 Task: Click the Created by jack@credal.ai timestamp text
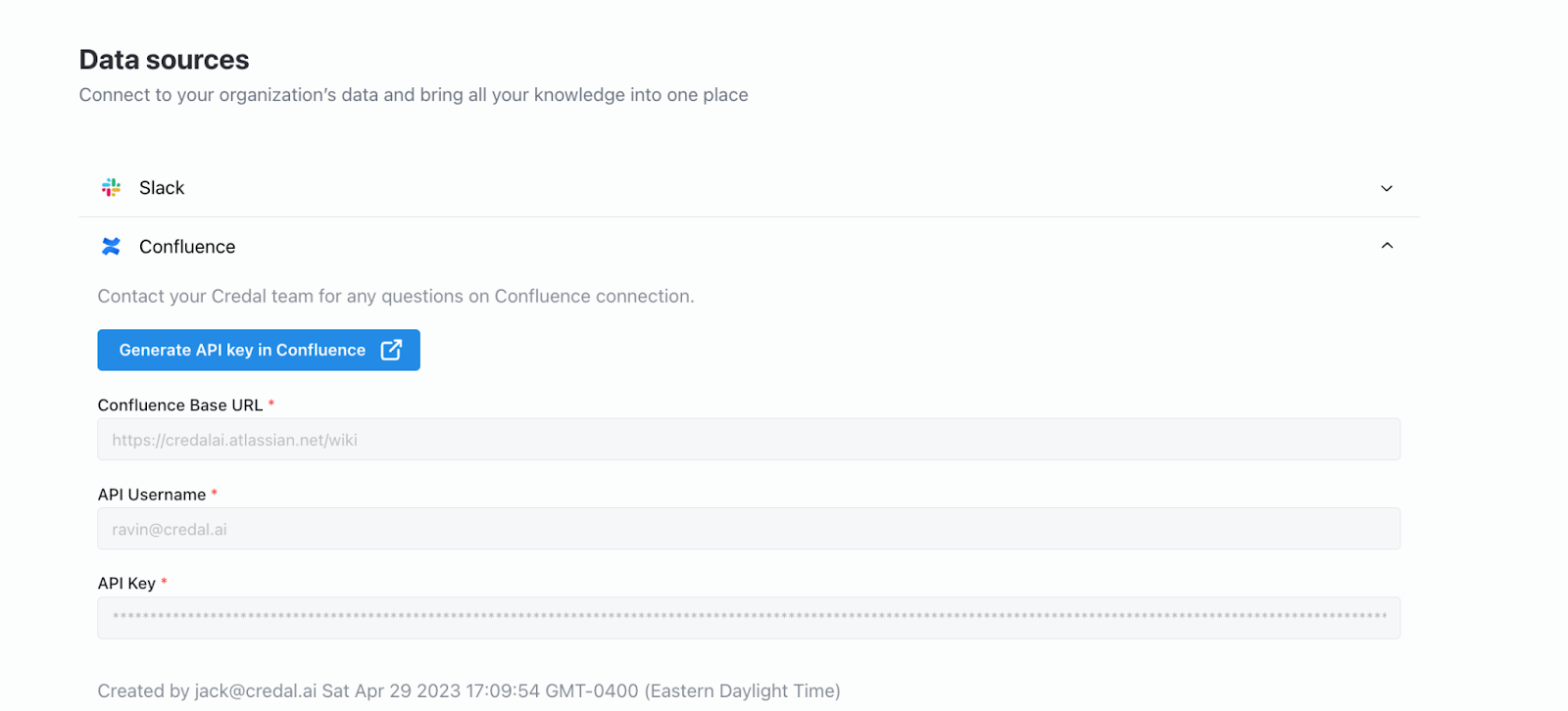(468, 690)
